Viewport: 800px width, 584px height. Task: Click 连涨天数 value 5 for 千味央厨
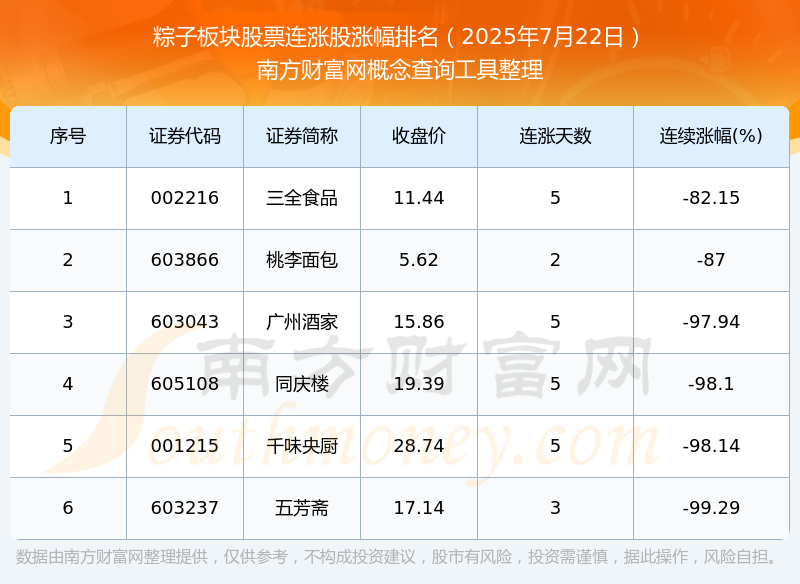pyautogui.click(x=555, y=446)
